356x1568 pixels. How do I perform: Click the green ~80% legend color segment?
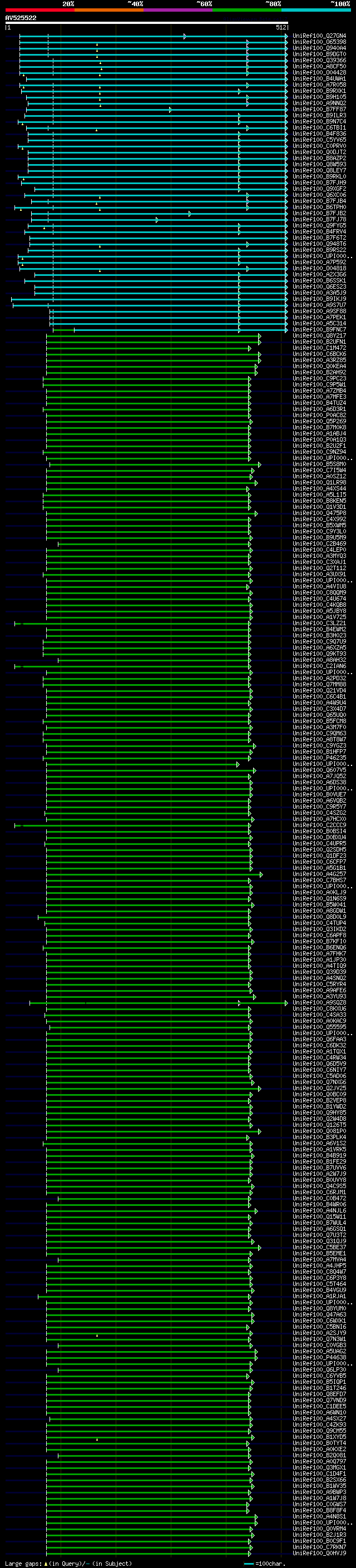pyautogui.click(x=246, y=10)
